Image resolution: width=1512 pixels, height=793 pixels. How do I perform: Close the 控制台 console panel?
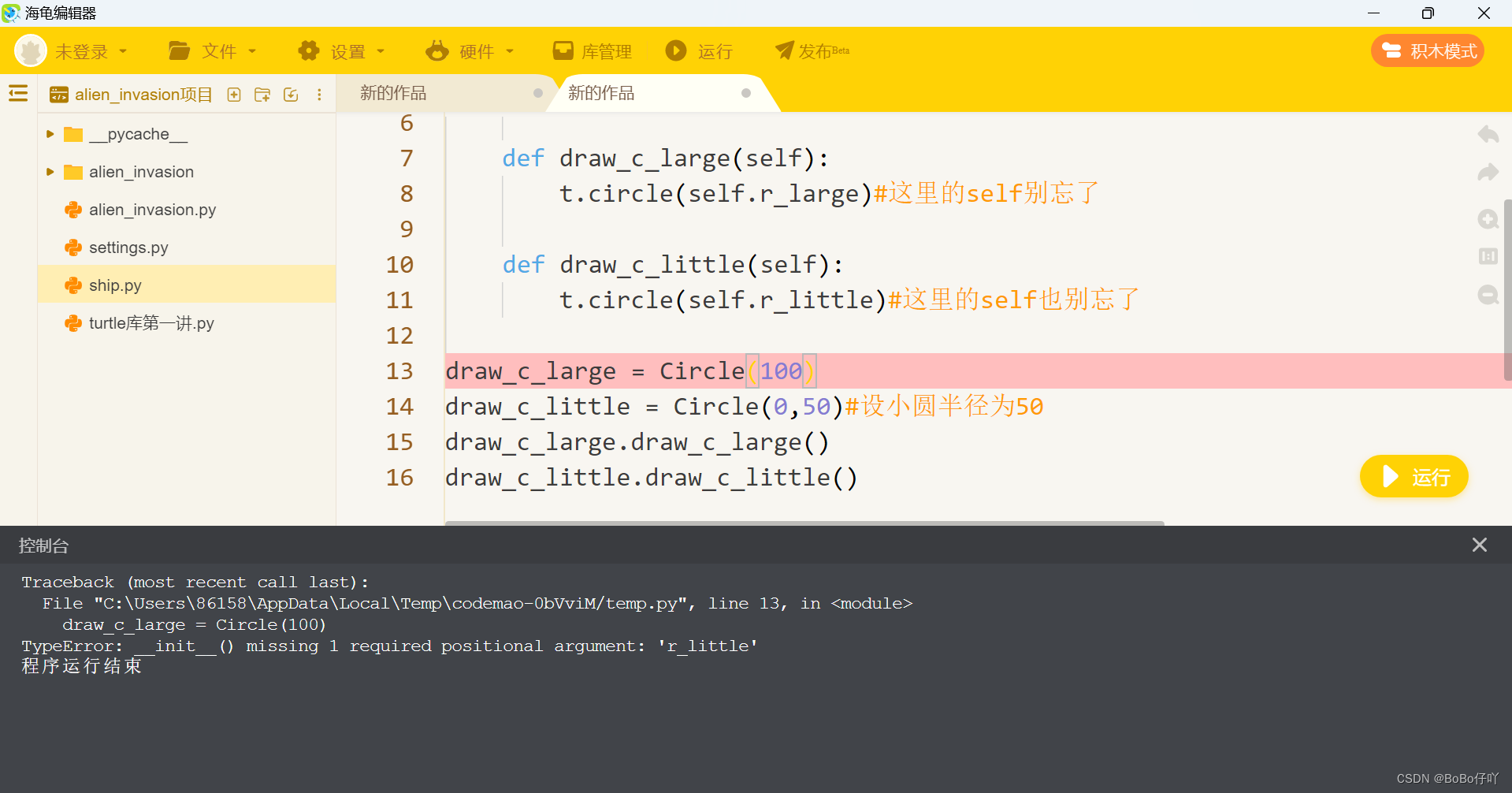tap(1479, 545)
